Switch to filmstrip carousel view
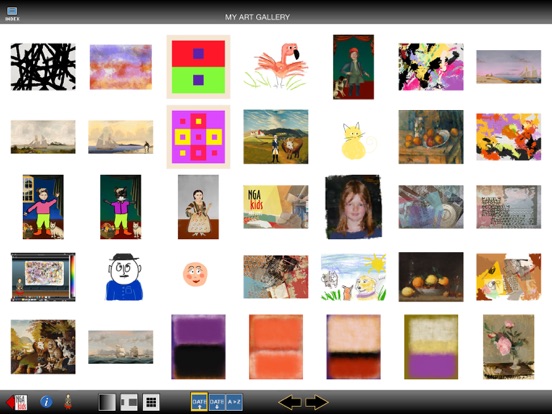This screenshot has width=552, height=414. (129, 402)
